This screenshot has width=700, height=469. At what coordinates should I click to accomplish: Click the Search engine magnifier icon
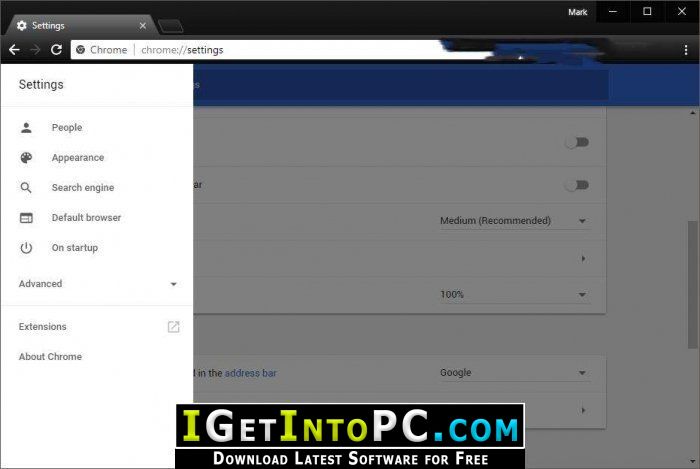(26, 187)
